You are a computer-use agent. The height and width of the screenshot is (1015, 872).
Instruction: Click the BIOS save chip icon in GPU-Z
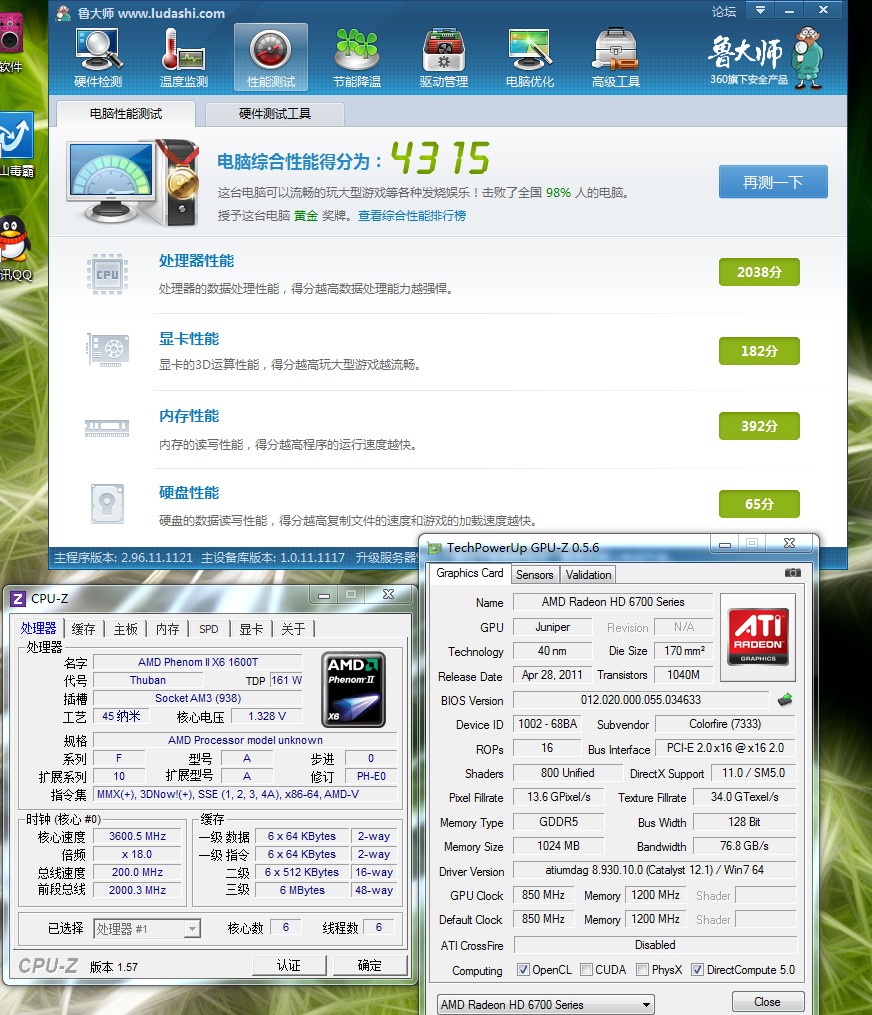785,700
